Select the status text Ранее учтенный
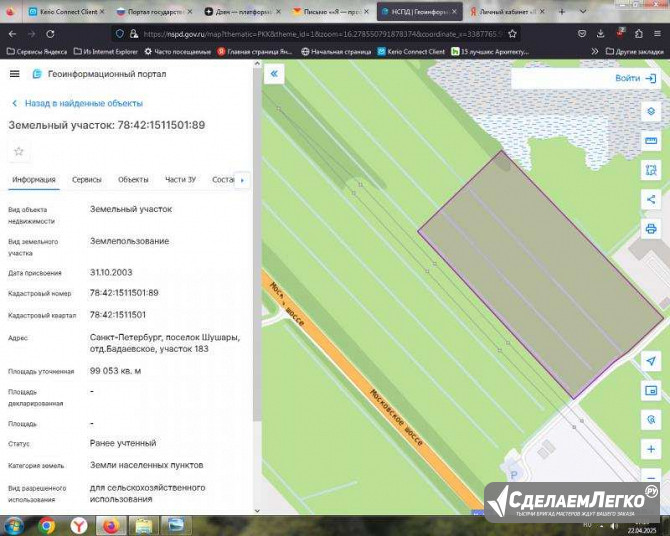This screenshot has height=536, width=670. [123, 443]
